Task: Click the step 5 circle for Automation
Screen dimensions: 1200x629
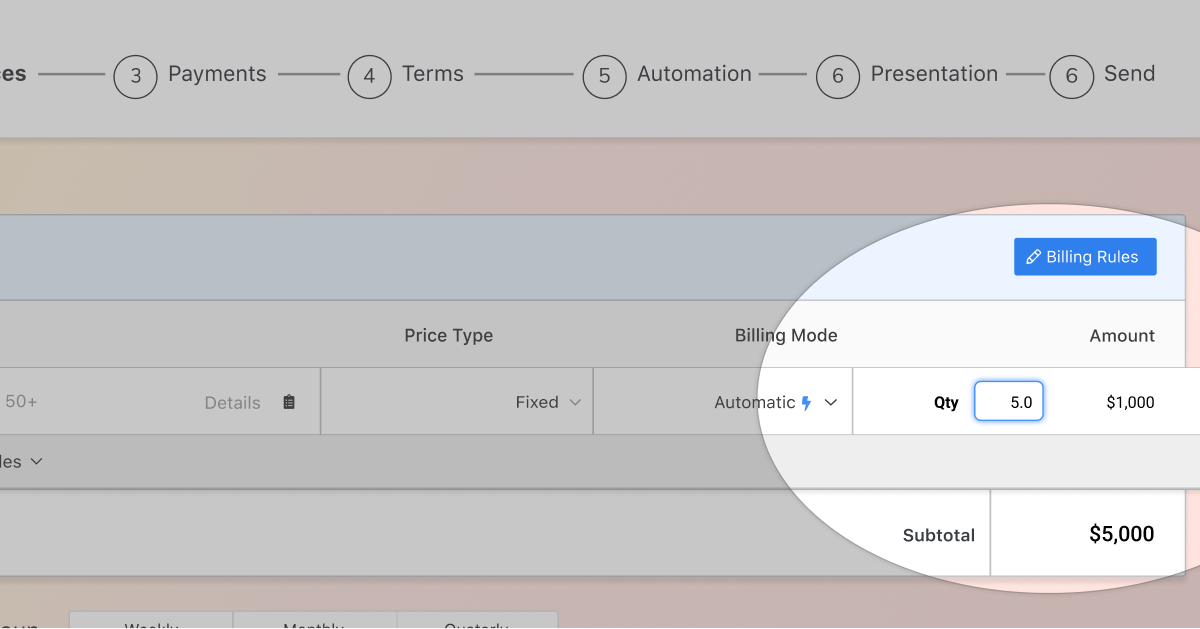Action: [604, 76]
